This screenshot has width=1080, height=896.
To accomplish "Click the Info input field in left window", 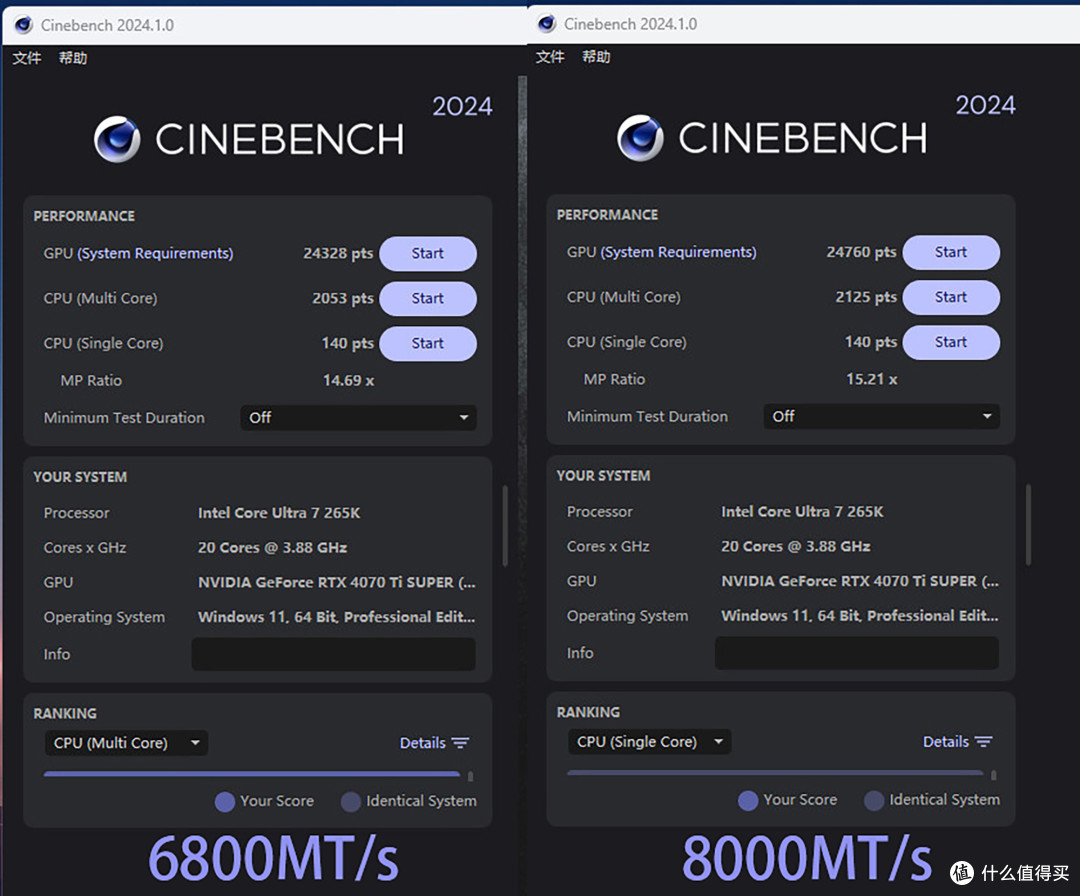I will coord(333,654).
